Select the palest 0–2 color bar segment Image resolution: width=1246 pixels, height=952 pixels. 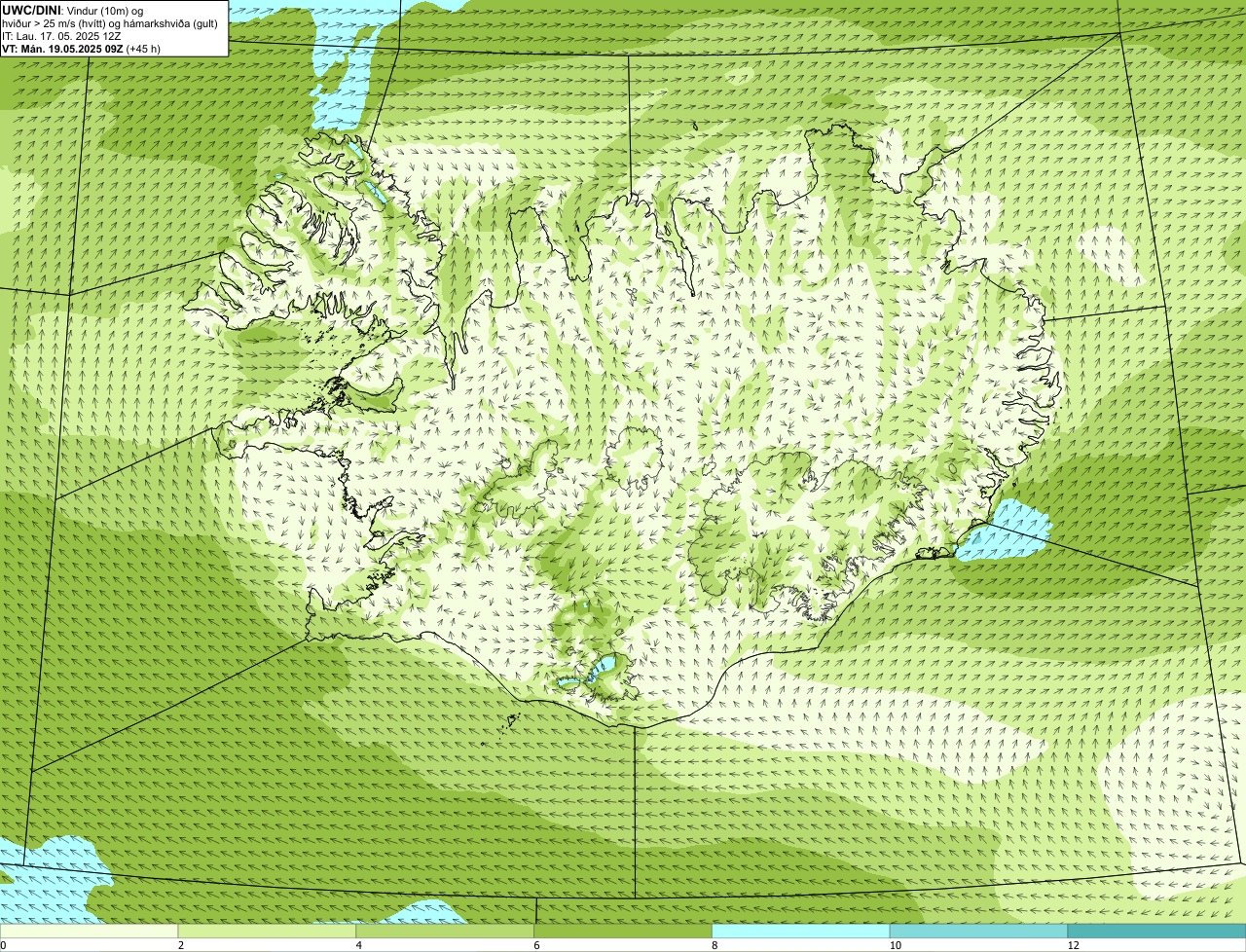pos(90,932)
